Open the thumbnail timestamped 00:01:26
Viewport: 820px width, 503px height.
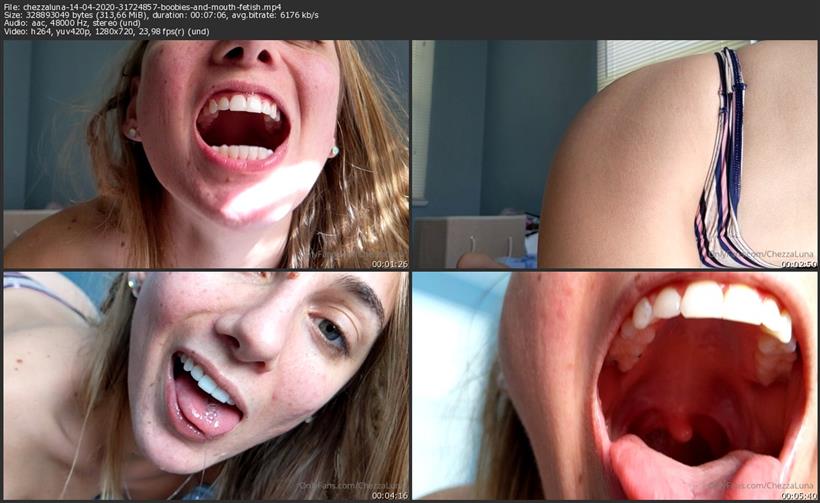point(205,154)
